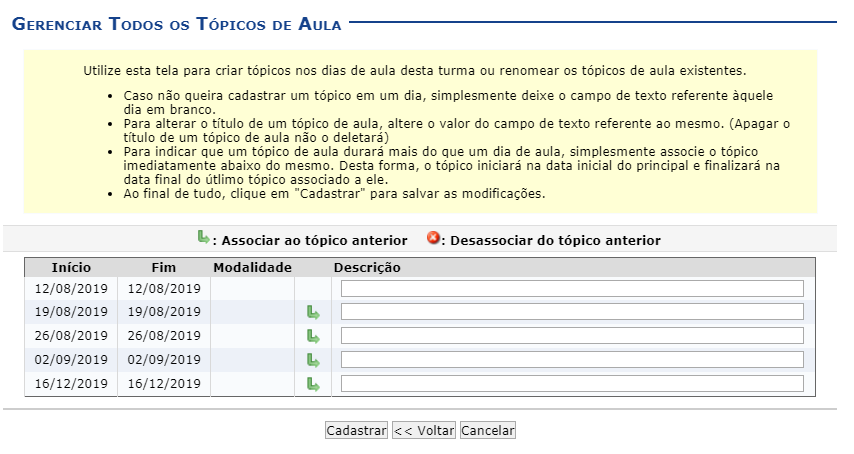Screen dimensions: 854x454
Task: Go back with the << Voltar button
Action: pos(423,431)
